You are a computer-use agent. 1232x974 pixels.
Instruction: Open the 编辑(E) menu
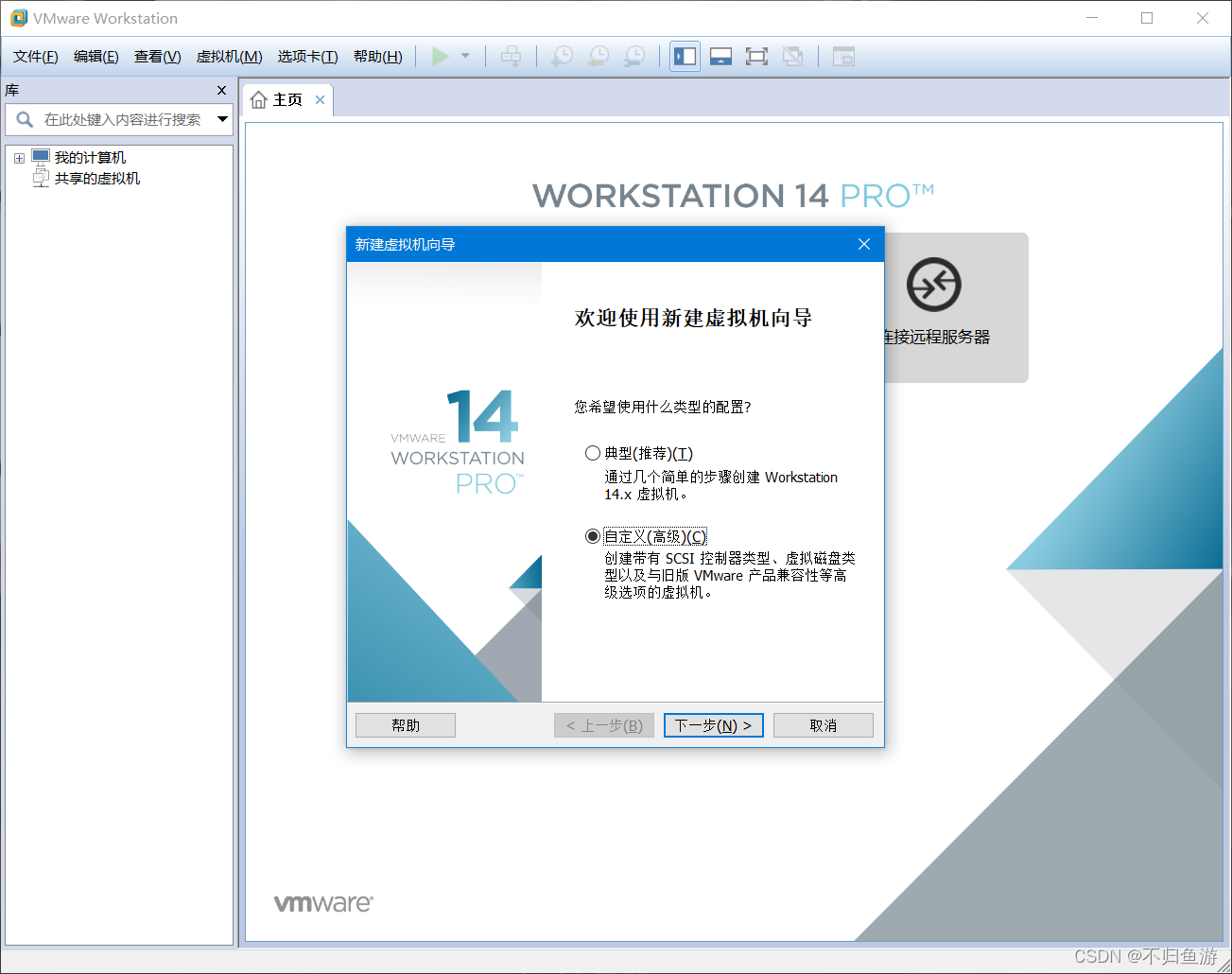96,57
